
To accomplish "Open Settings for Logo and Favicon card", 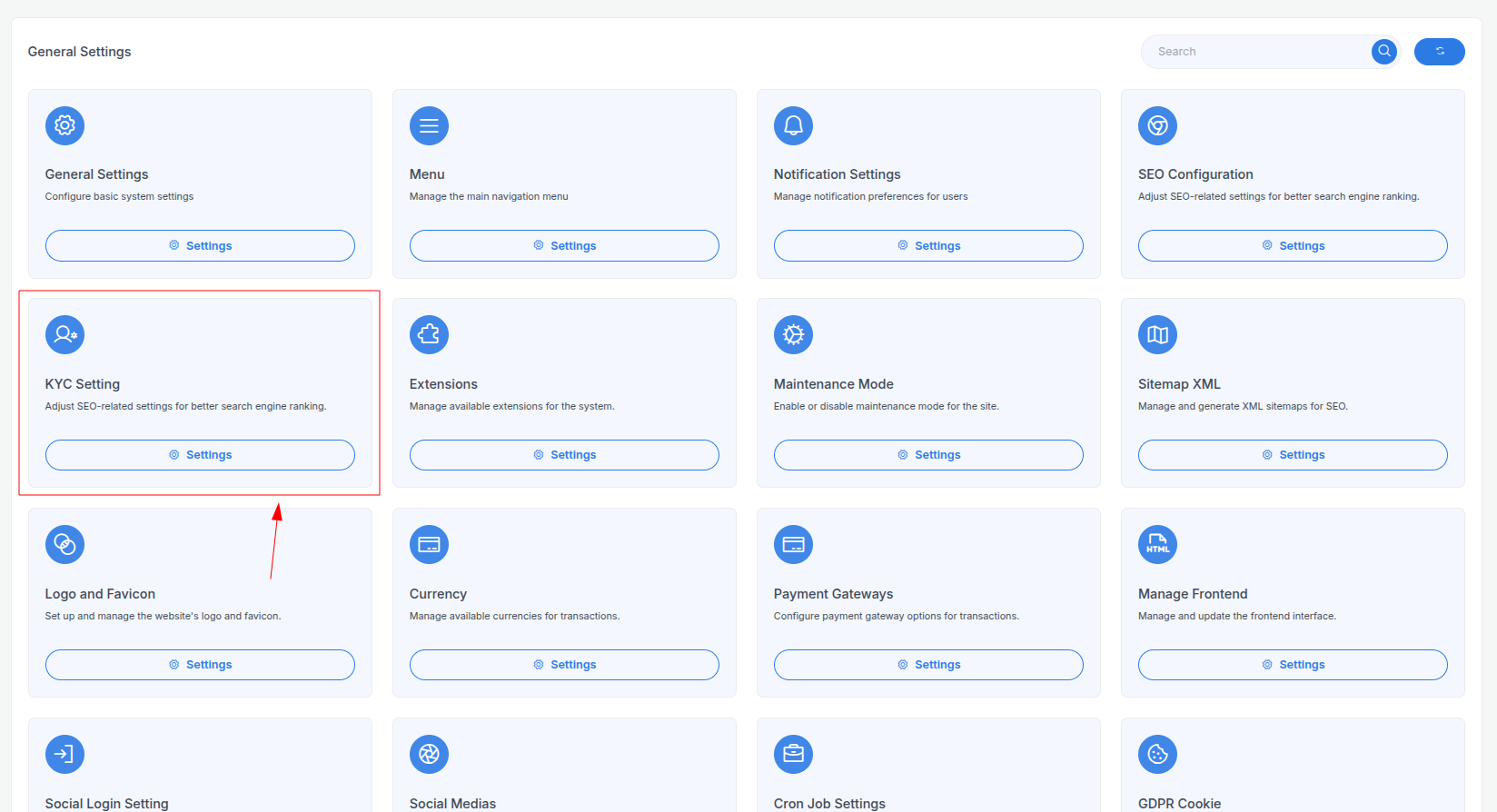I will point(200,665).
